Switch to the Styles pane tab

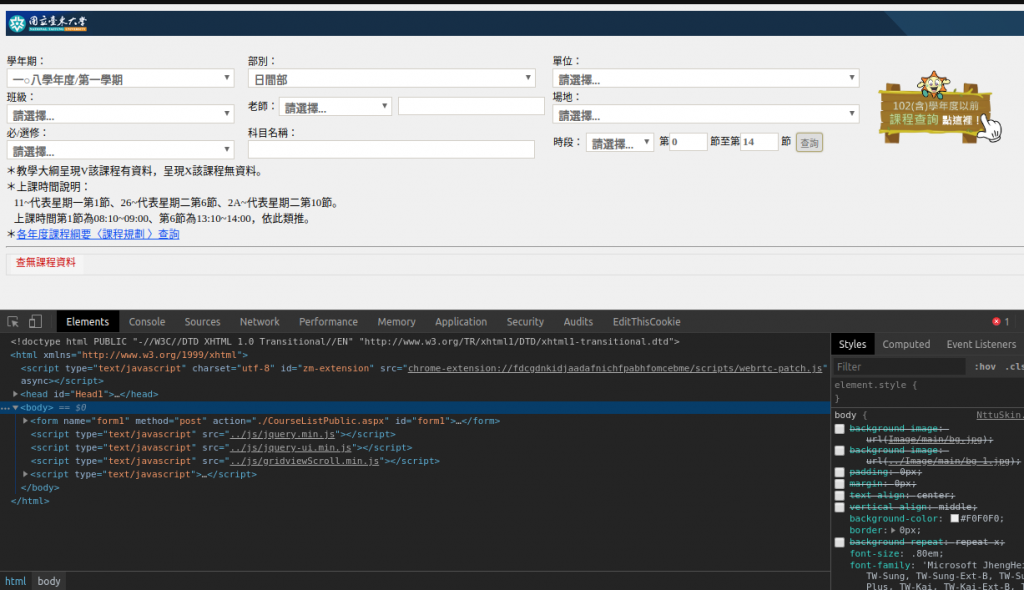(x=852, y=344)
